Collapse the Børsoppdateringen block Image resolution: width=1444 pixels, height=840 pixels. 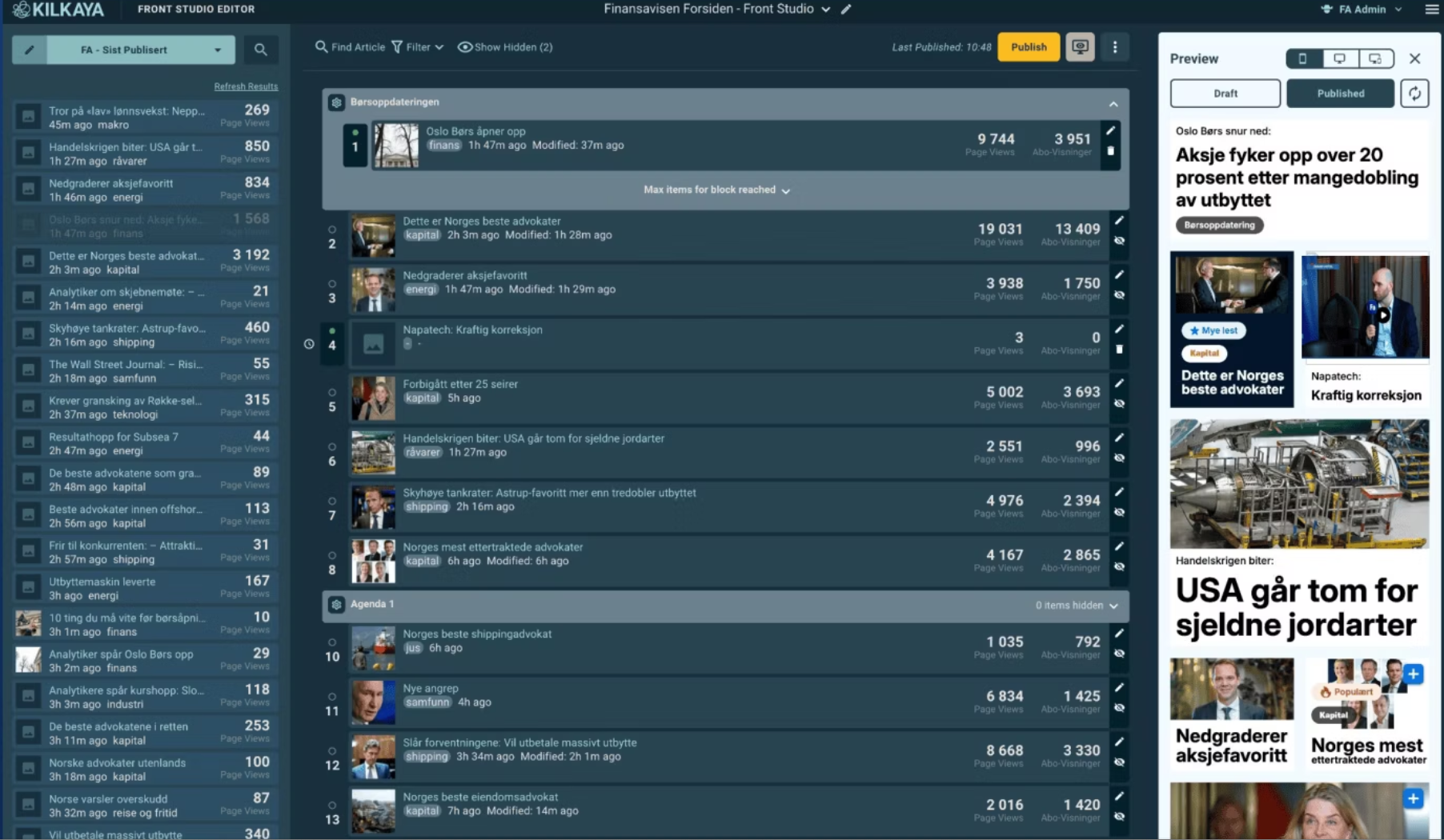tap(1113, 104)
